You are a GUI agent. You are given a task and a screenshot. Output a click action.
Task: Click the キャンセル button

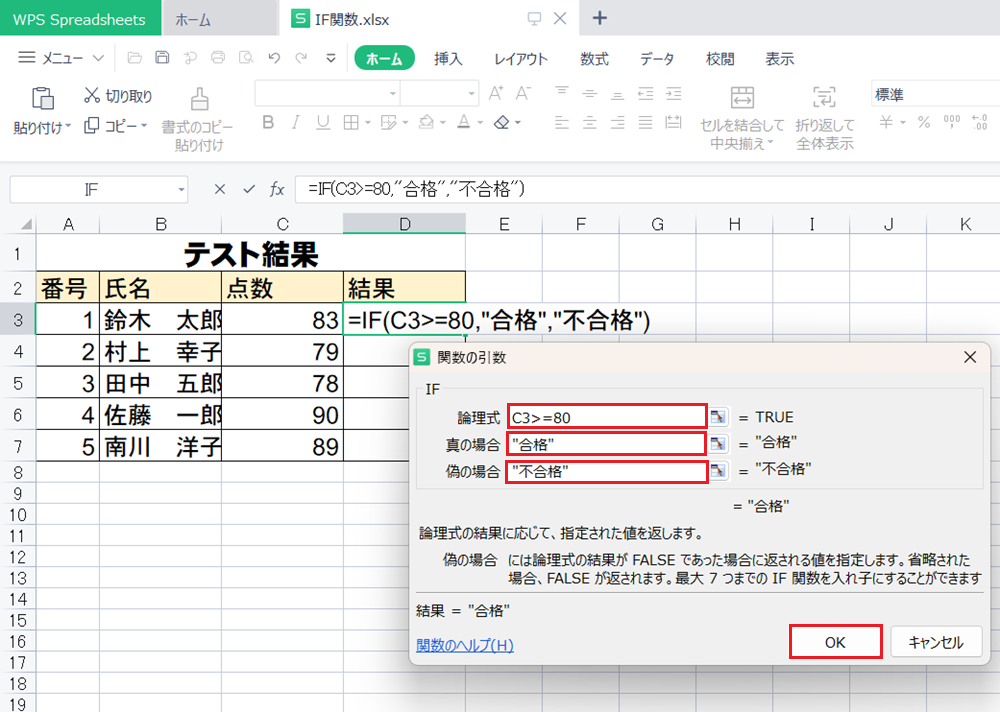coord(936,642)
